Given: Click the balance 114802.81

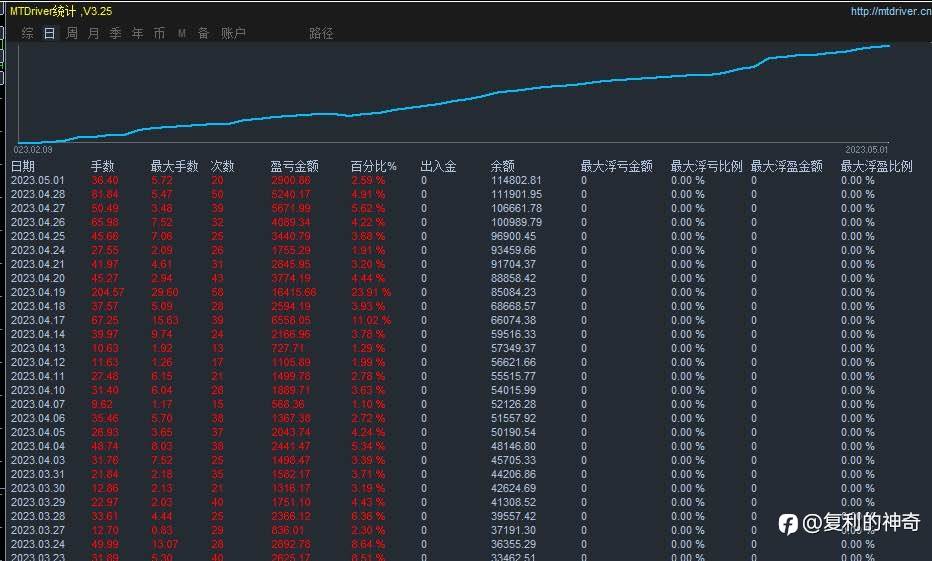Looking at the screenshot, I should coord(516,180).
